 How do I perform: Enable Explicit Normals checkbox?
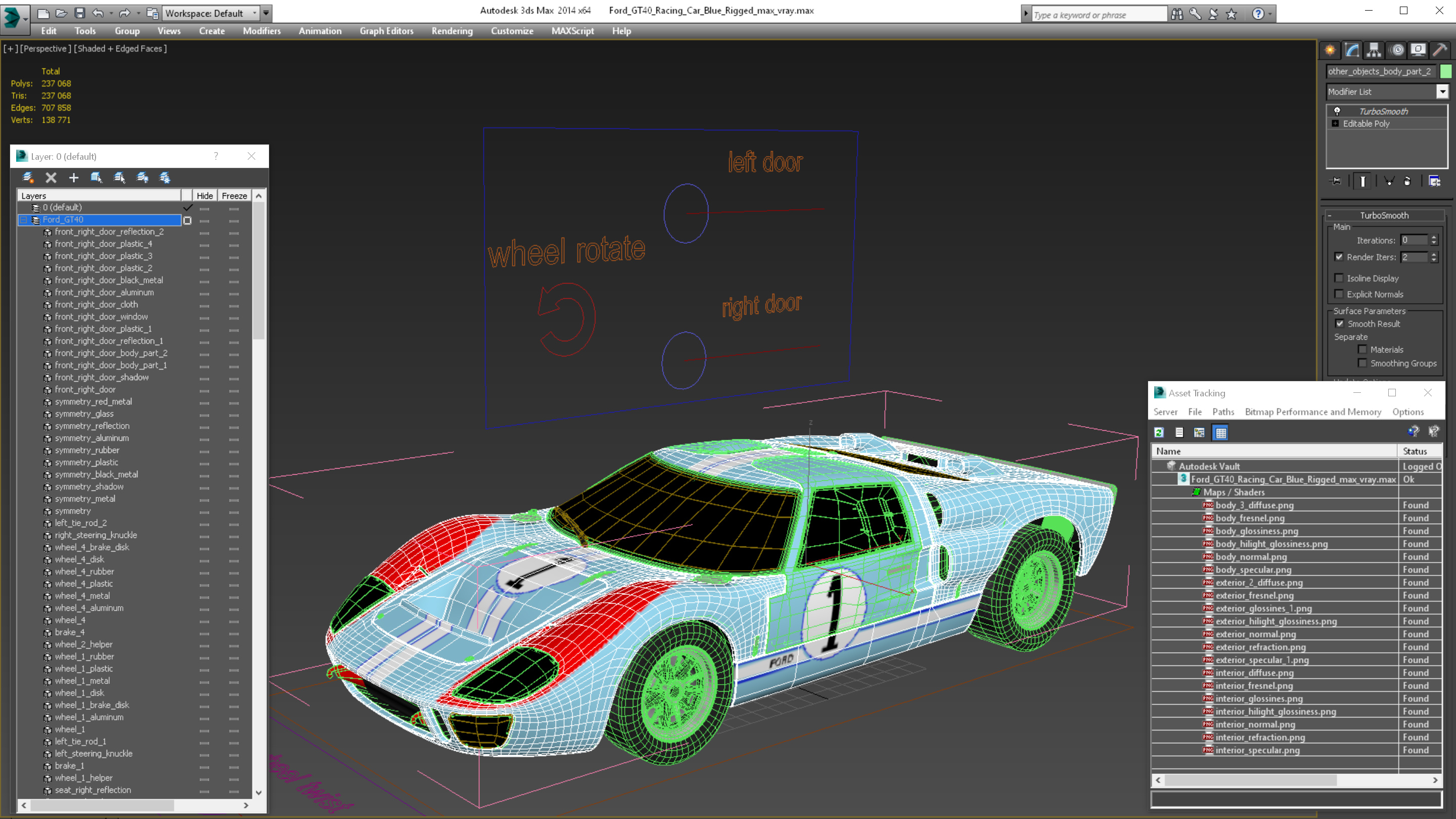[1338, 294]
